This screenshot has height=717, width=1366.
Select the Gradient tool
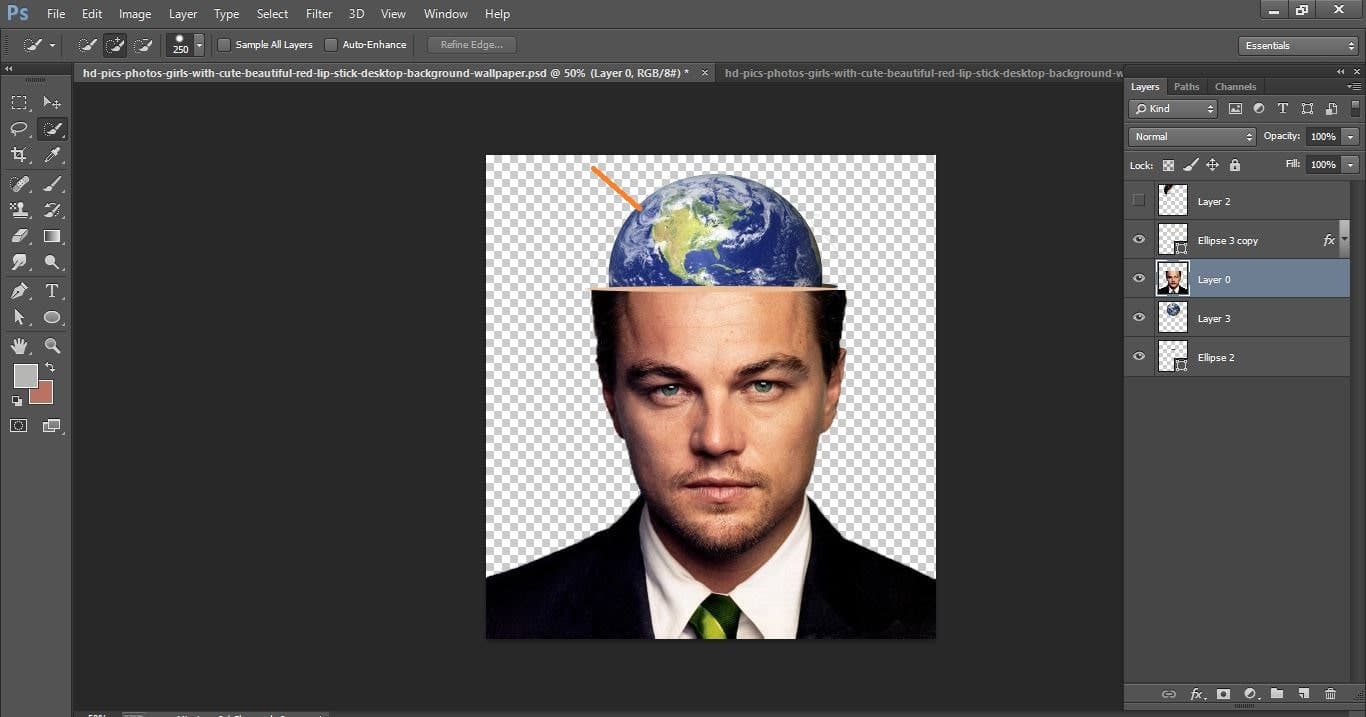tap(52, 233)
